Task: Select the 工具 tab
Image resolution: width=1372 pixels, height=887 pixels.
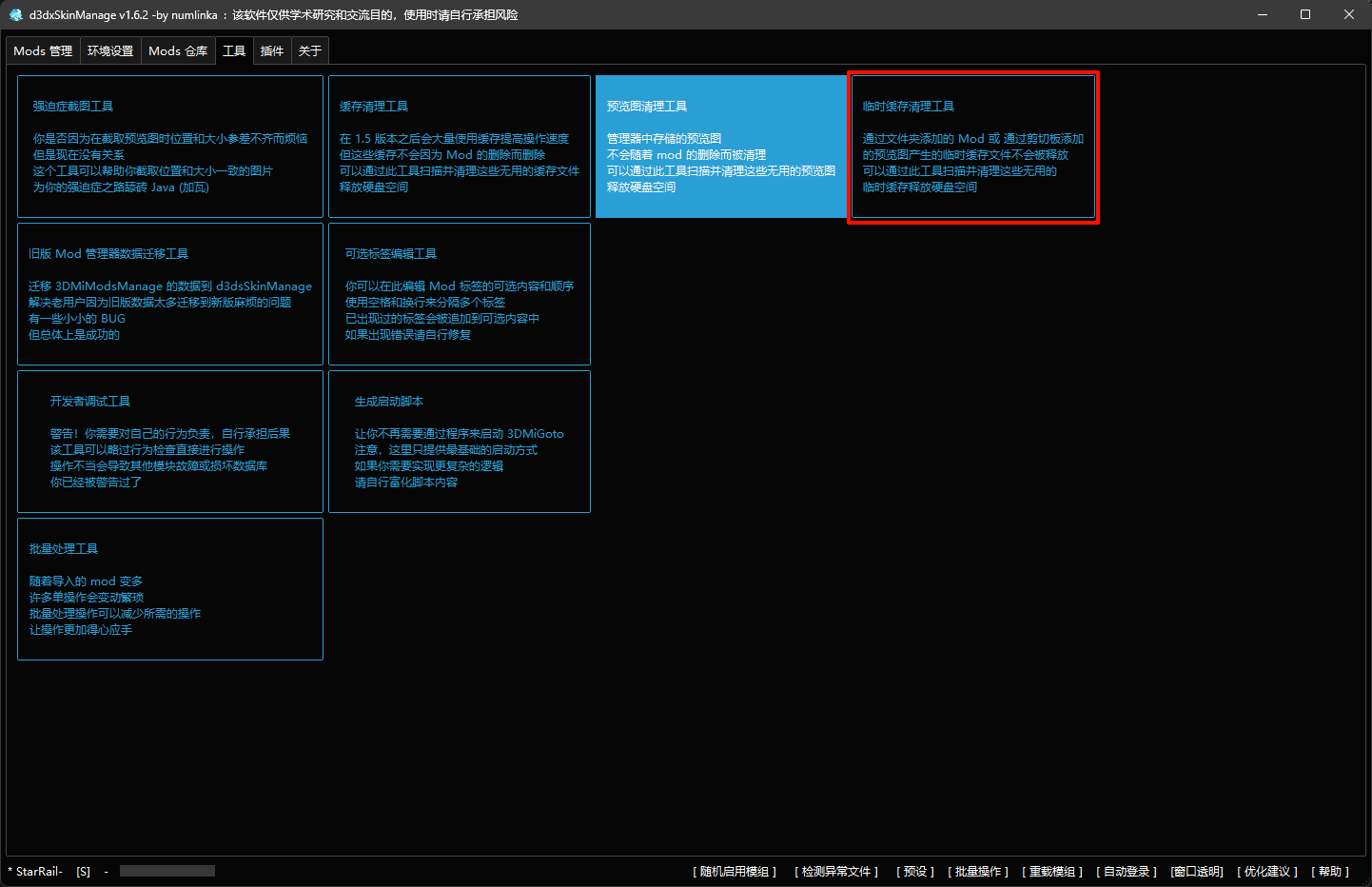Action: [x=234, y=50]
